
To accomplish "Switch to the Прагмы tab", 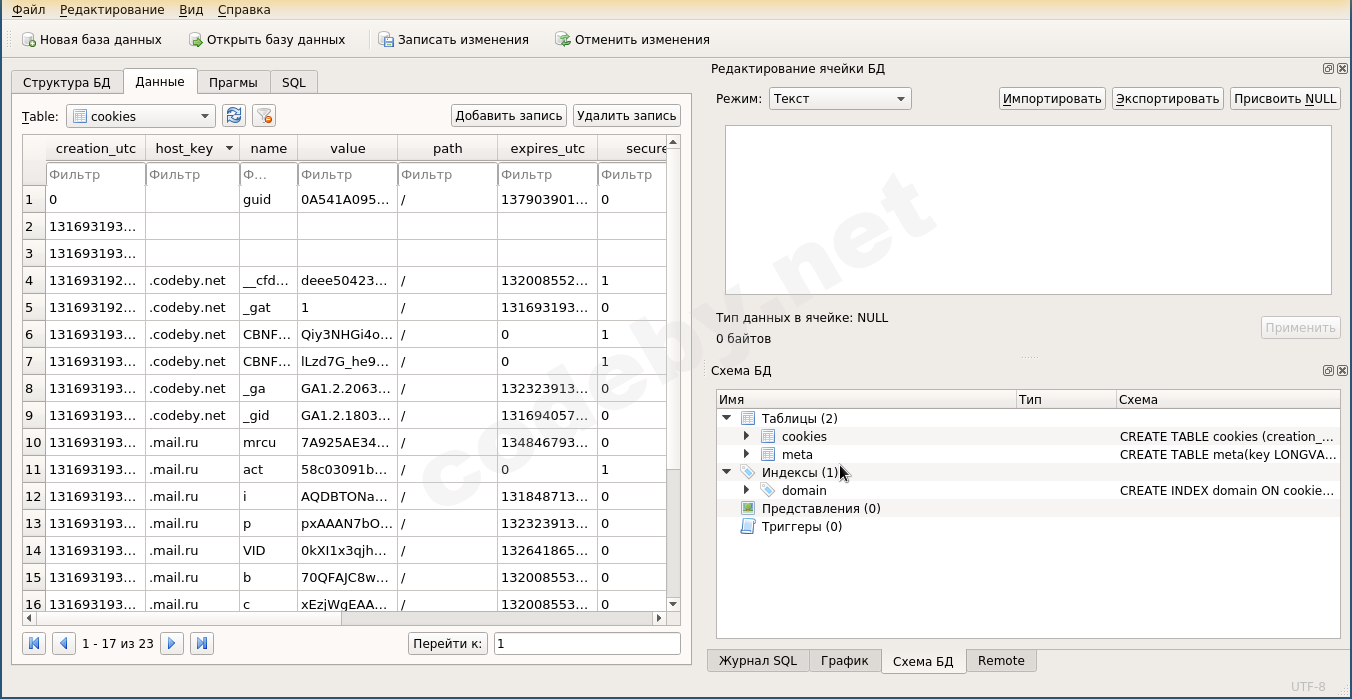I will click(233, 82).
